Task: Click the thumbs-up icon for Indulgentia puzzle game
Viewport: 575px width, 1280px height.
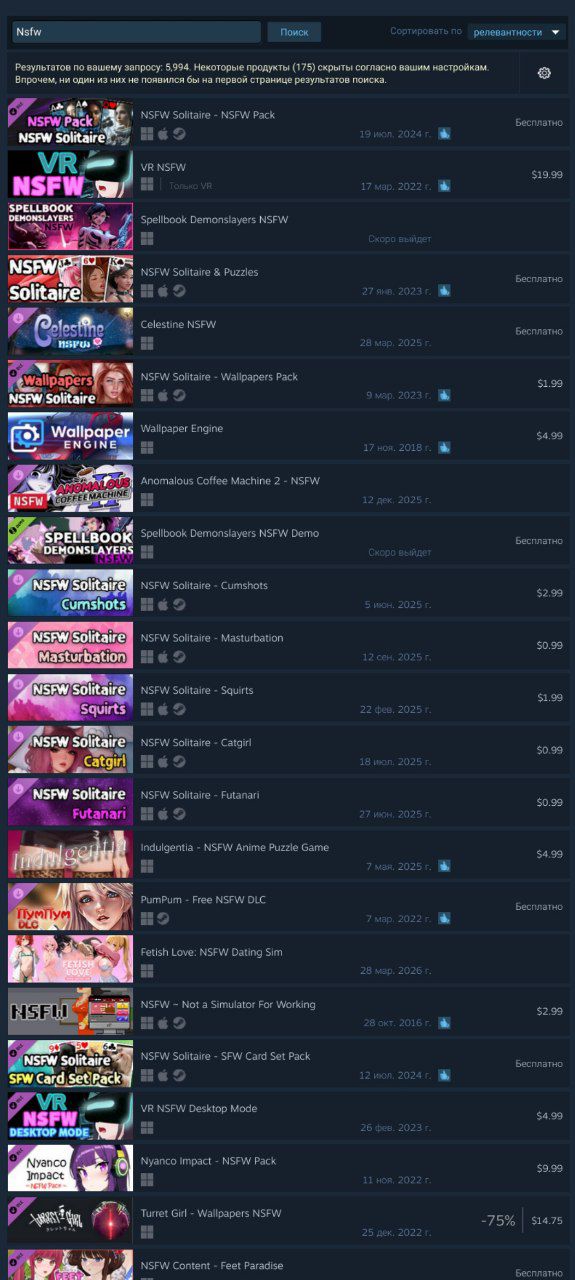Action: click(x=444, y=866)
